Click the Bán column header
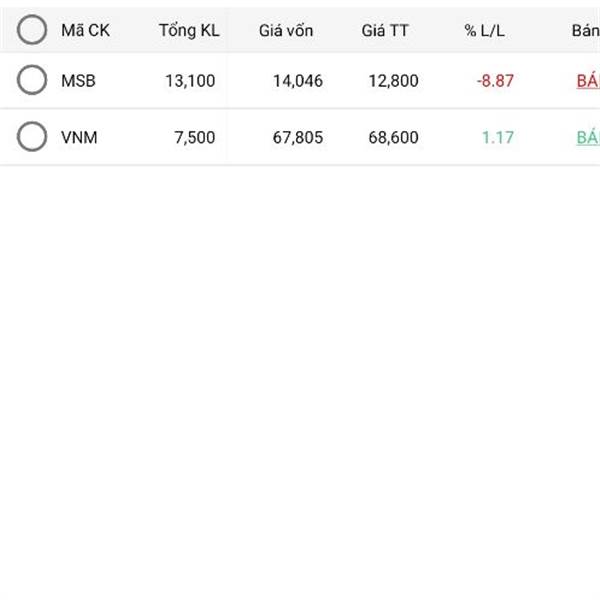The image size is (600, 600). coord(585,30)
